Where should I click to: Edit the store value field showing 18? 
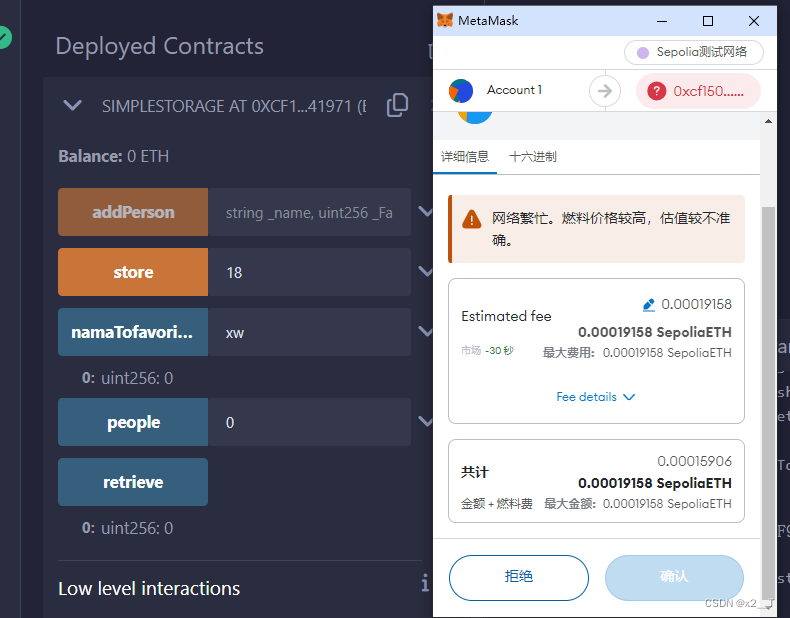(x=309, y=272)
